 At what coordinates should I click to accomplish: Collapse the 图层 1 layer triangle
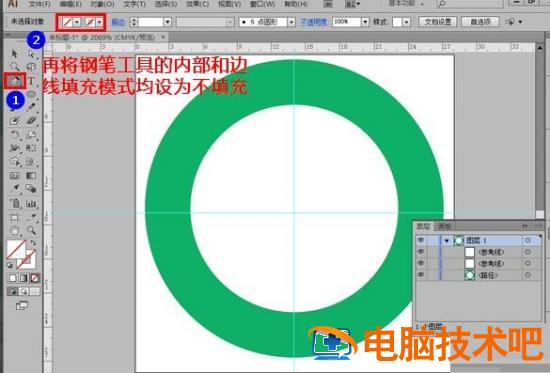447,241
